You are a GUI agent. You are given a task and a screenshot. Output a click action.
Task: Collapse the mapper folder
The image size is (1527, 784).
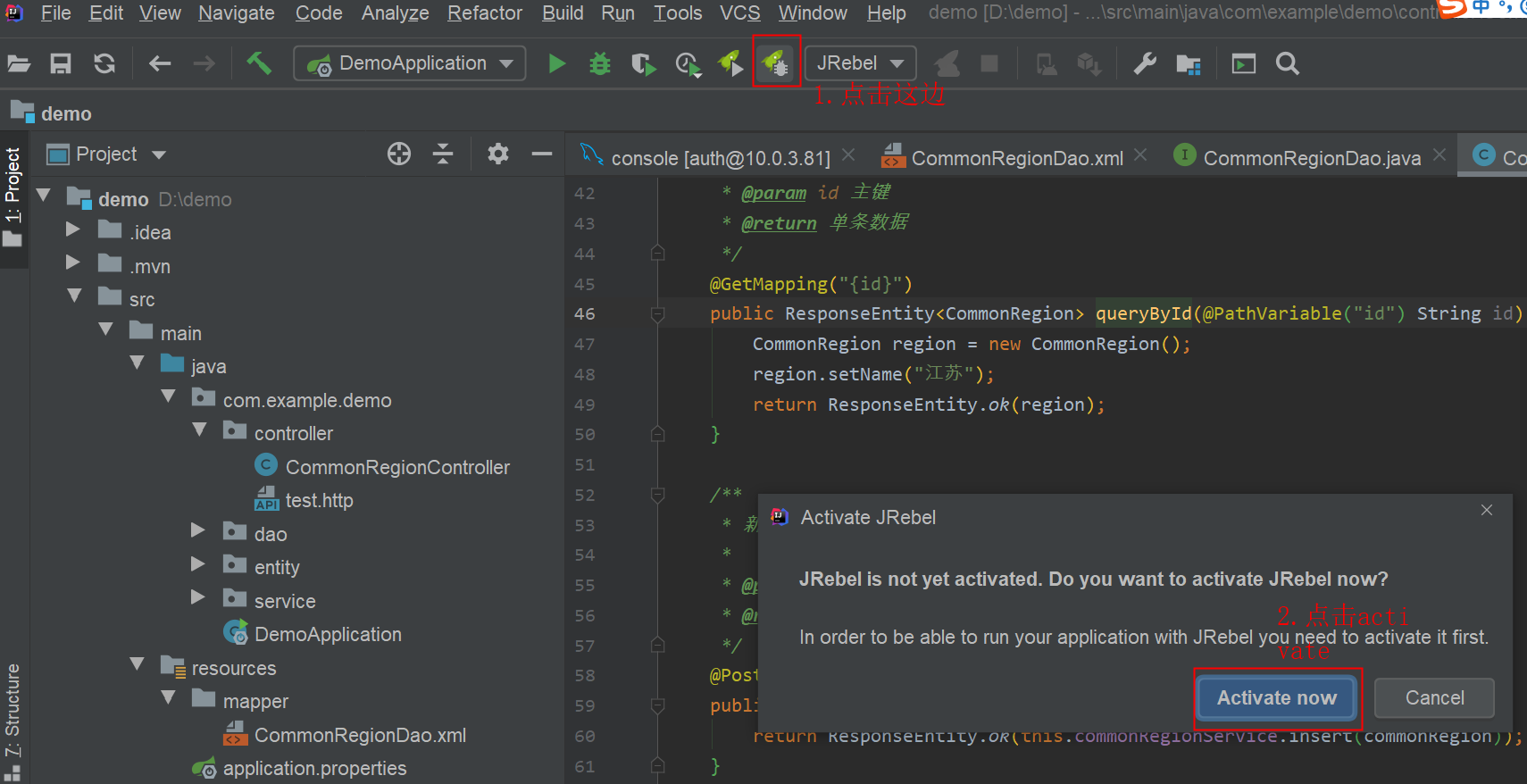[x=168, y=697]
